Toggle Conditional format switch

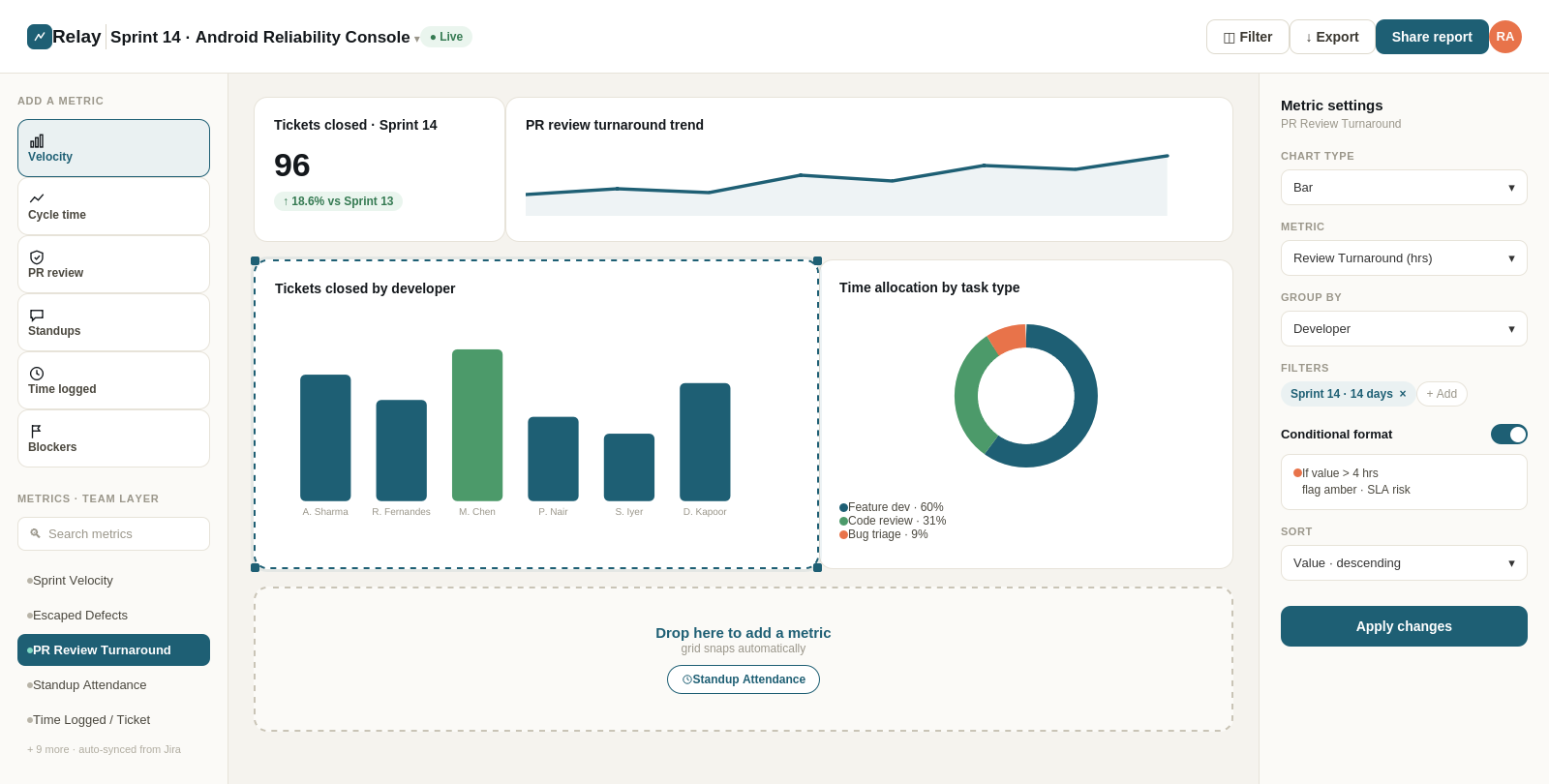(x=1508, y=434)
